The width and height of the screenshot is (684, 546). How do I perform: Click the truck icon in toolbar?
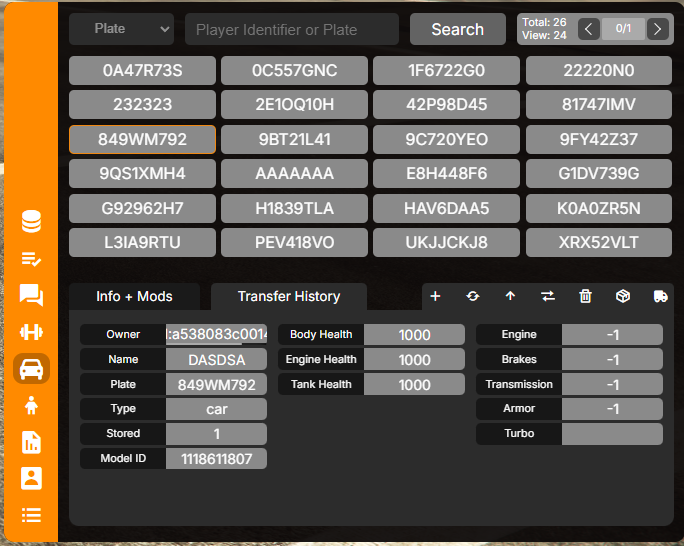click(x=660, y=296)
